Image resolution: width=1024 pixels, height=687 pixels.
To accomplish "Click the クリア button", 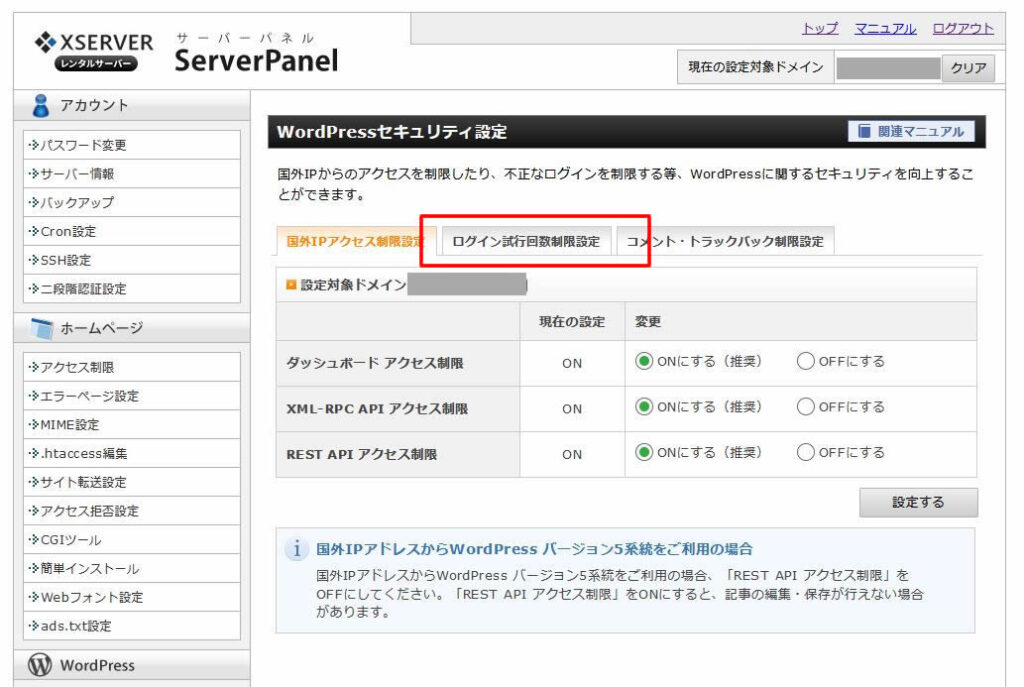I will click(x=968, y=67).
